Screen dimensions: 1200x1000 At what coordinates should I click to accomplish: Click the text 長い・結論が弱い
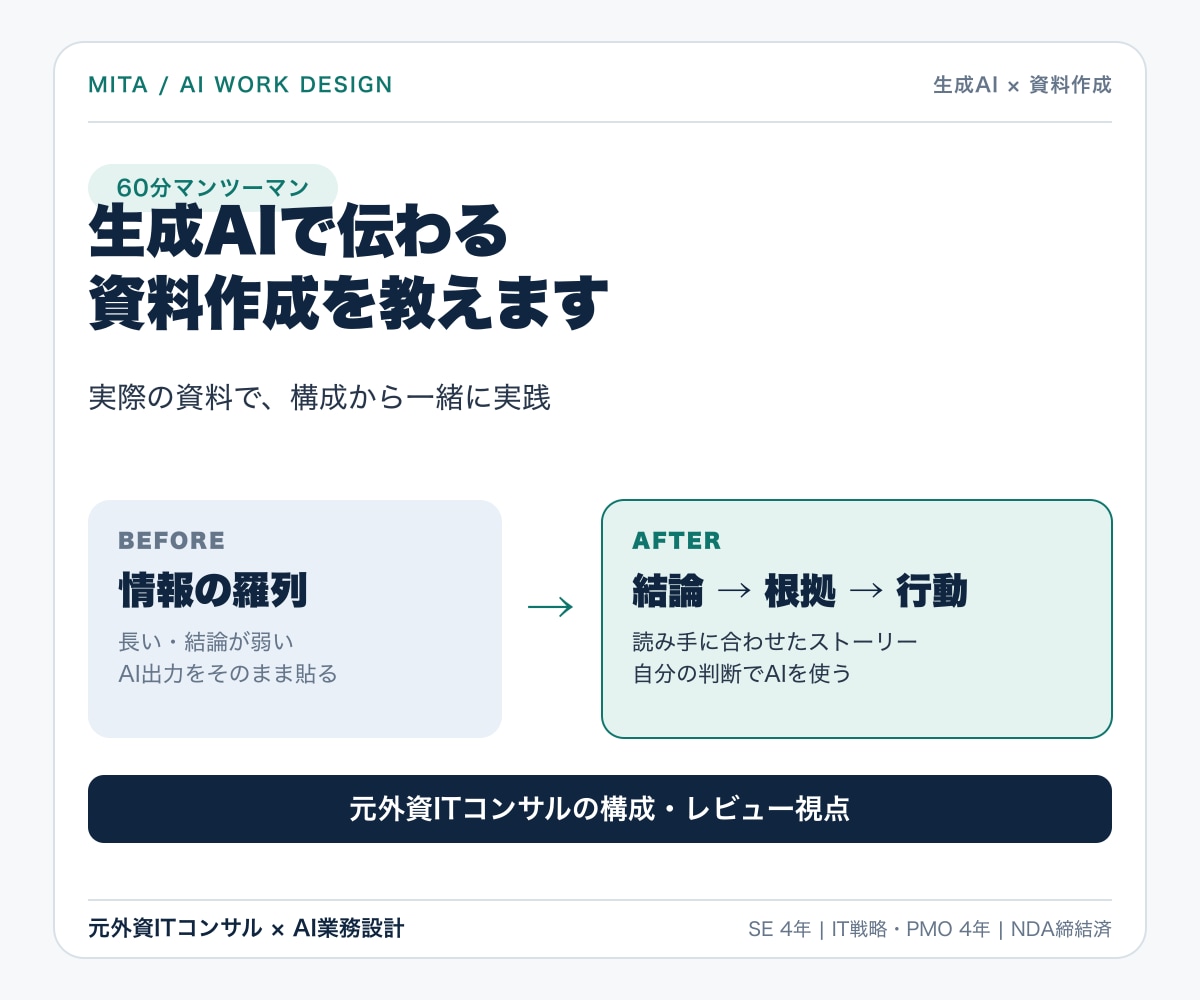point(206,641)
